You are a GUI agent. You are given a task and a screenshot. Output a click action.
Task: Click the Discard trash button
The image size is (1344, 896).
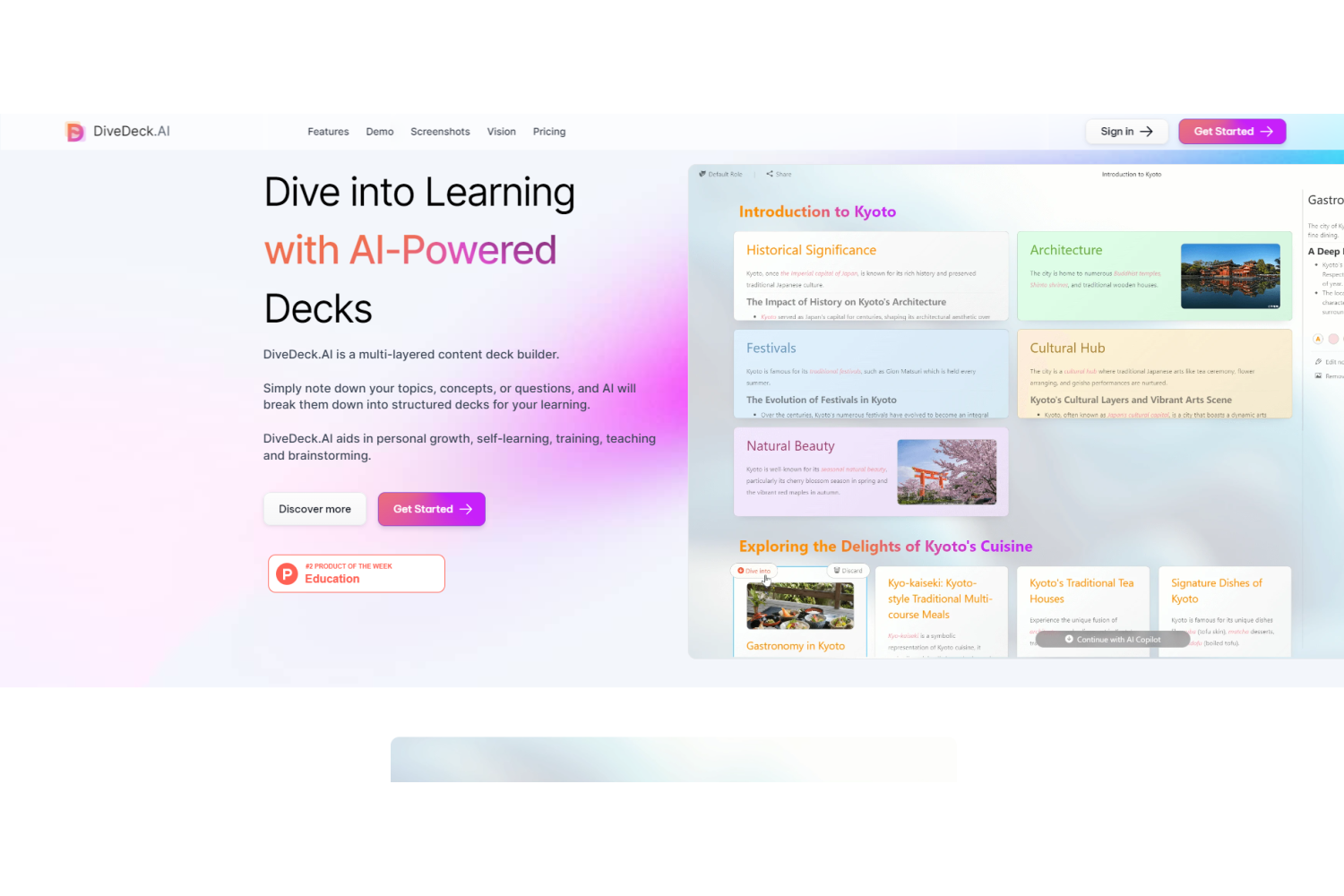click(848, 571)
